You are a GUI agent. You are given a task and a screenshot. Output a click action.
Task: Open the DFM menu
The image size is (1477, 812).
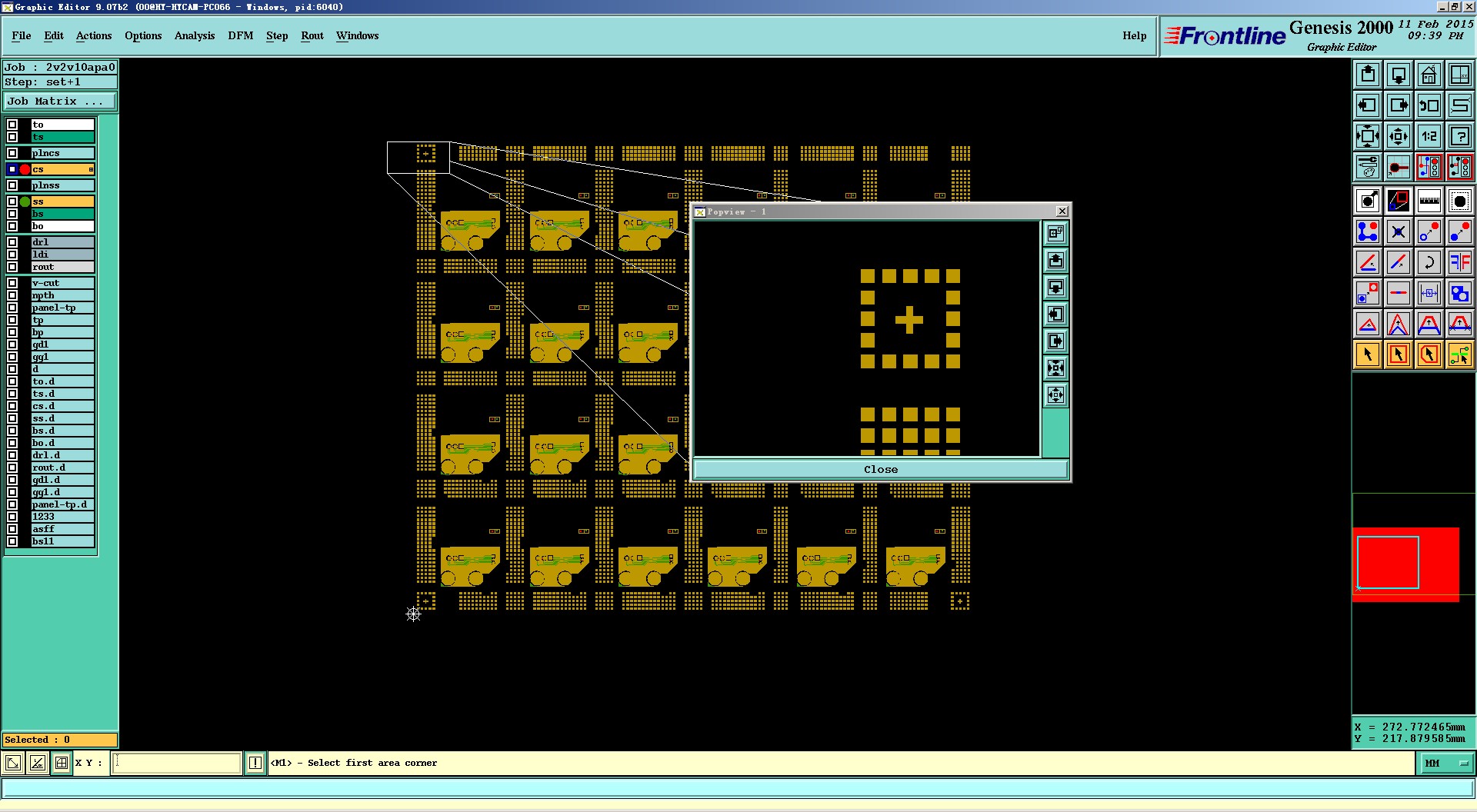pyautogui.click(x=241, y=35)
